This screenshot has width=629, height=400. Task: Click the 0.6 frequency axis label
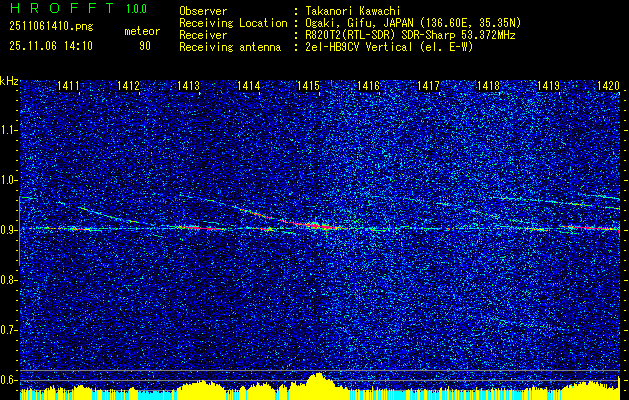[x=9, y=380]
